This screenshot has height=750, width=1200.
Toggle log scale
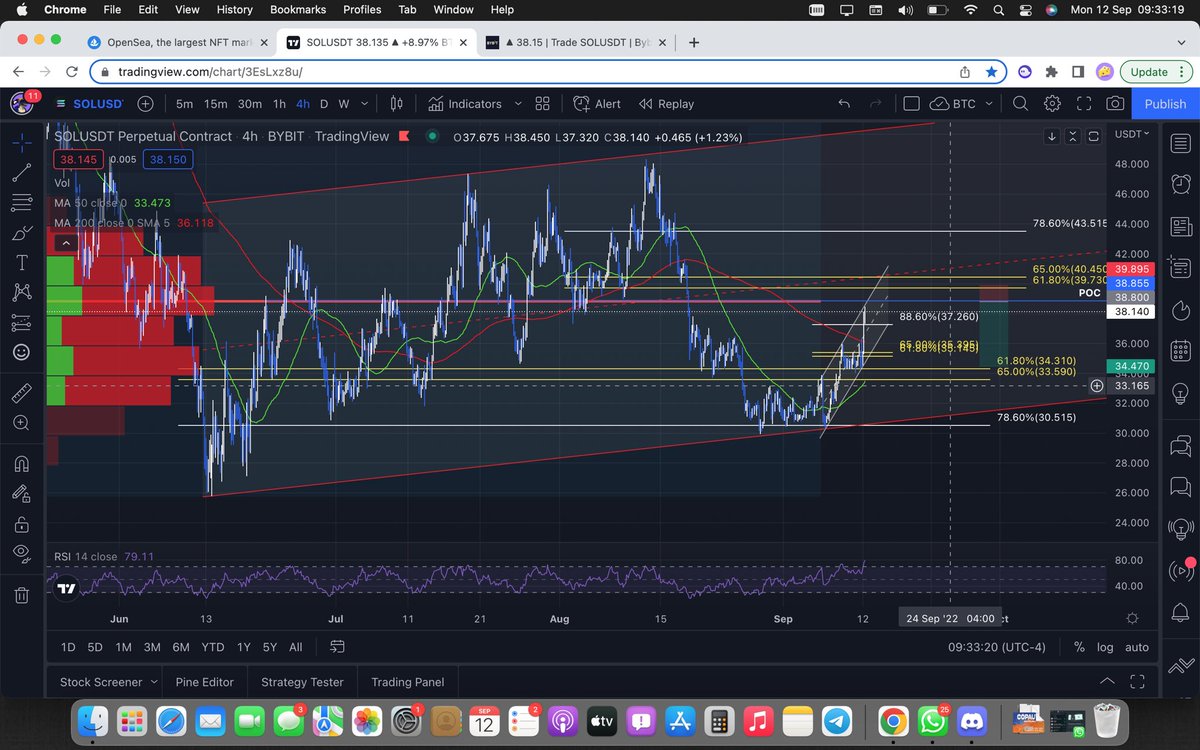point(1105,647)
